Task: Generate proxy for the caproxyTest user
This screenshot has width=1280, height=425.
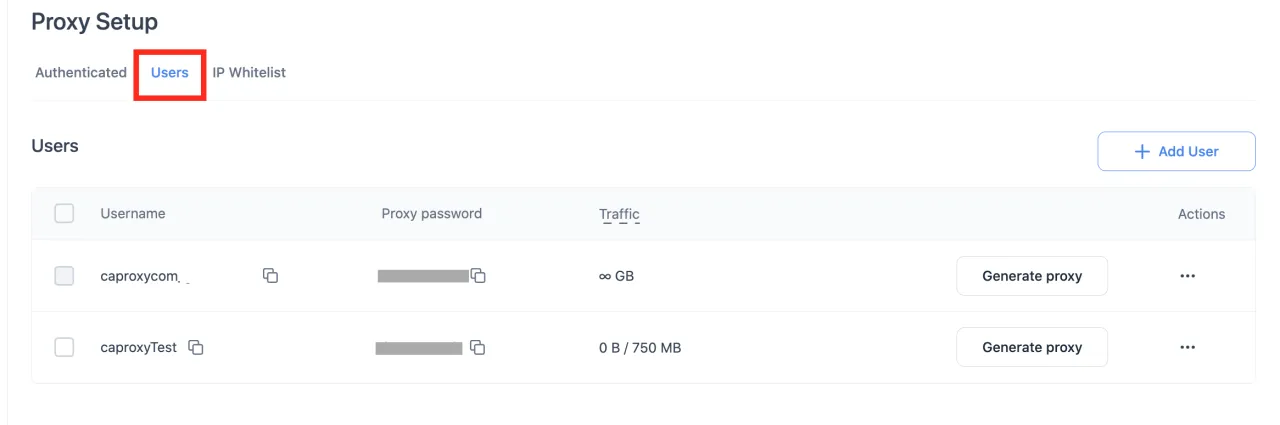Action: (x=1031, y=348)
